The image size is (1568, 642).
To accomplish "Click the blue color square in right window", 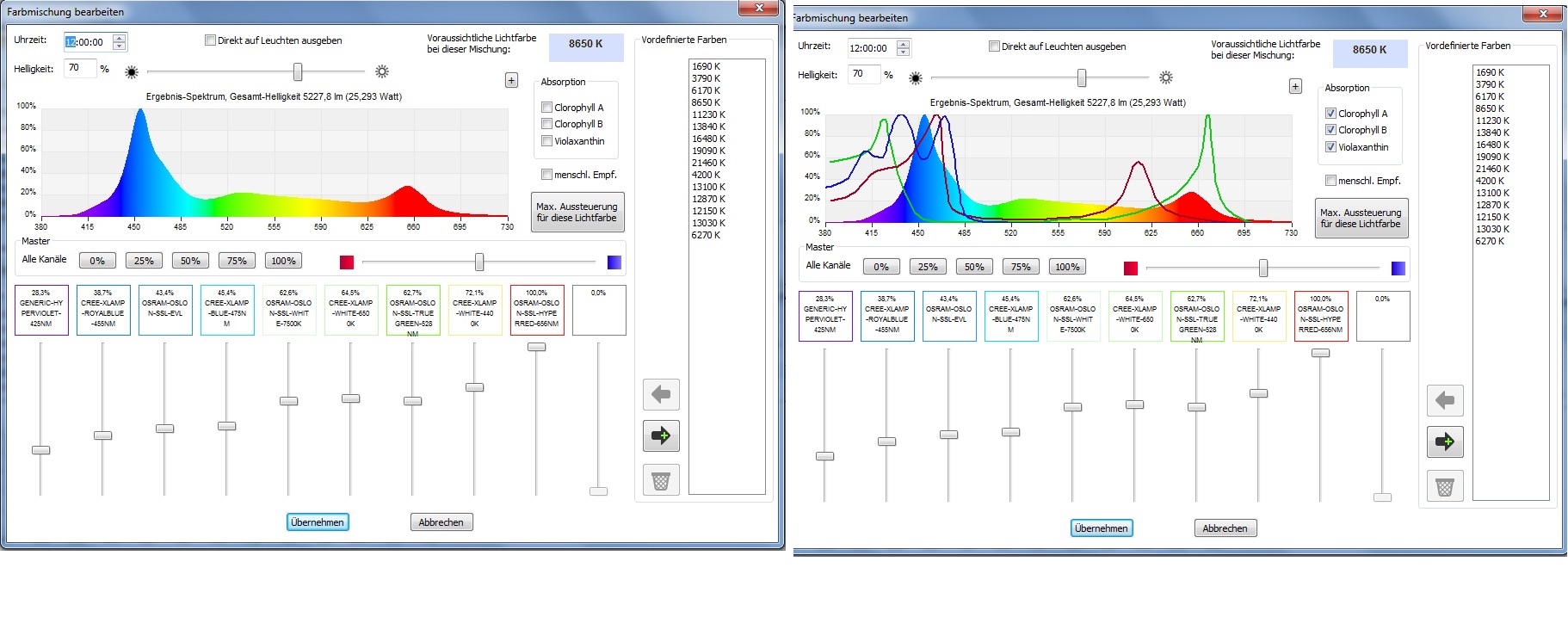I will click(1398, 269).
